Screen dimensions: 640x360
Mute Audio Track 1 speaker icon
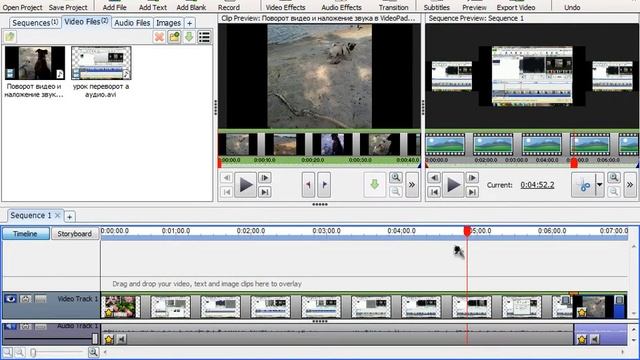[11, 327]
